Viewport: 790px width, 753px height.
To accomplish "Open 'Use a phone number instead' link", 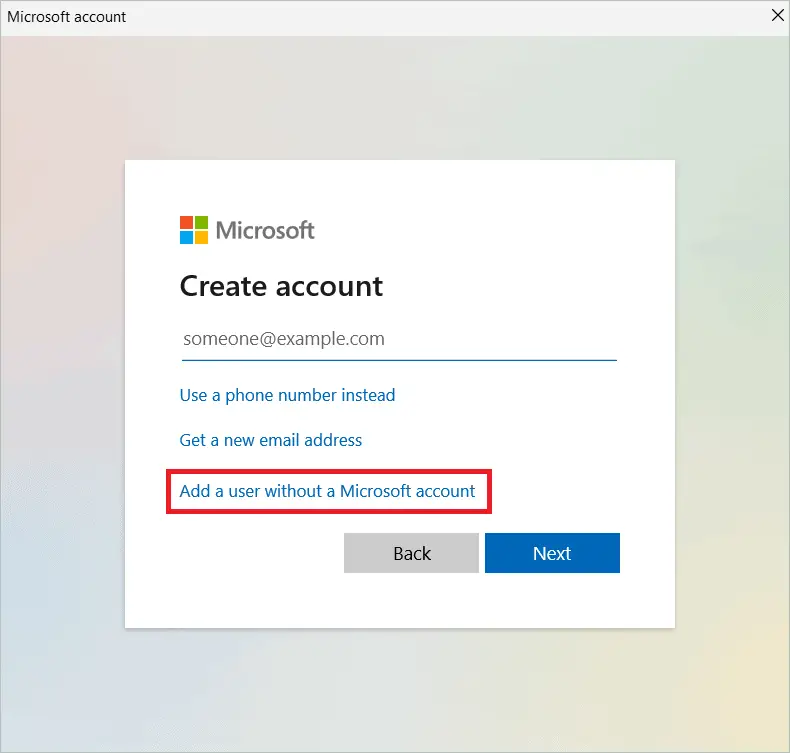I will coord(287,395).
